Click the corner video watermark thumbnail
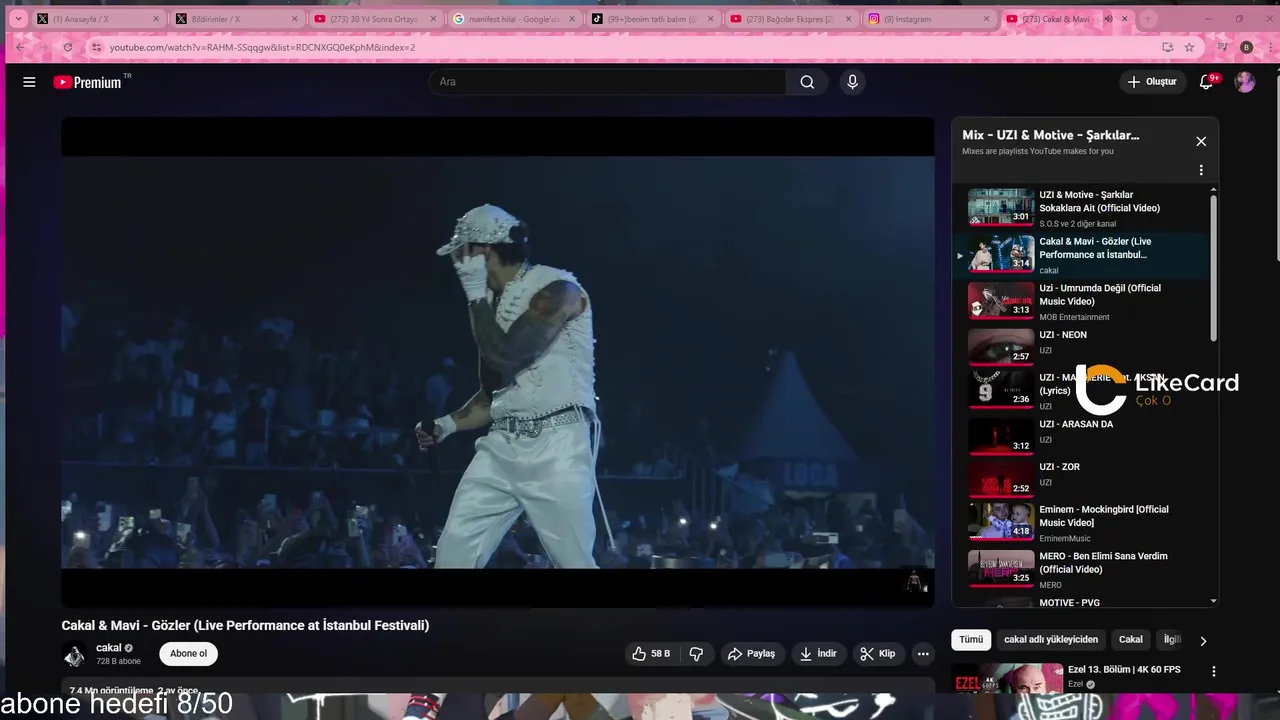The width and height of the screenshot is (1280, 720). [x=915, y=581]
